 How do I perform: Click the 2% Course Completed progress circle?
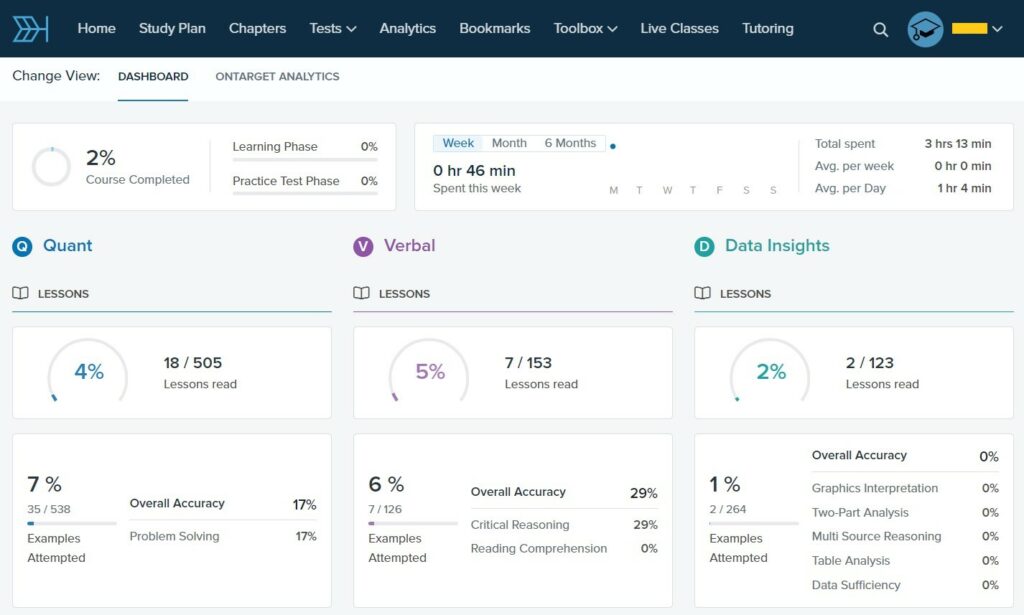(x=51, y=166)
